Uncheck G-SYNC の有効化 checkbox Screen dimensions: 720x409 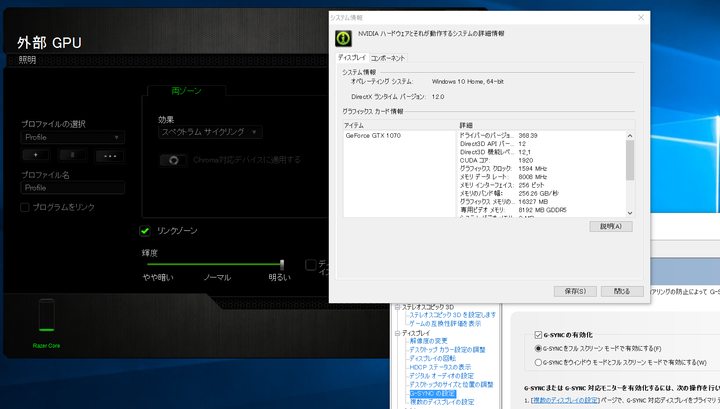[x=538, y=335]
